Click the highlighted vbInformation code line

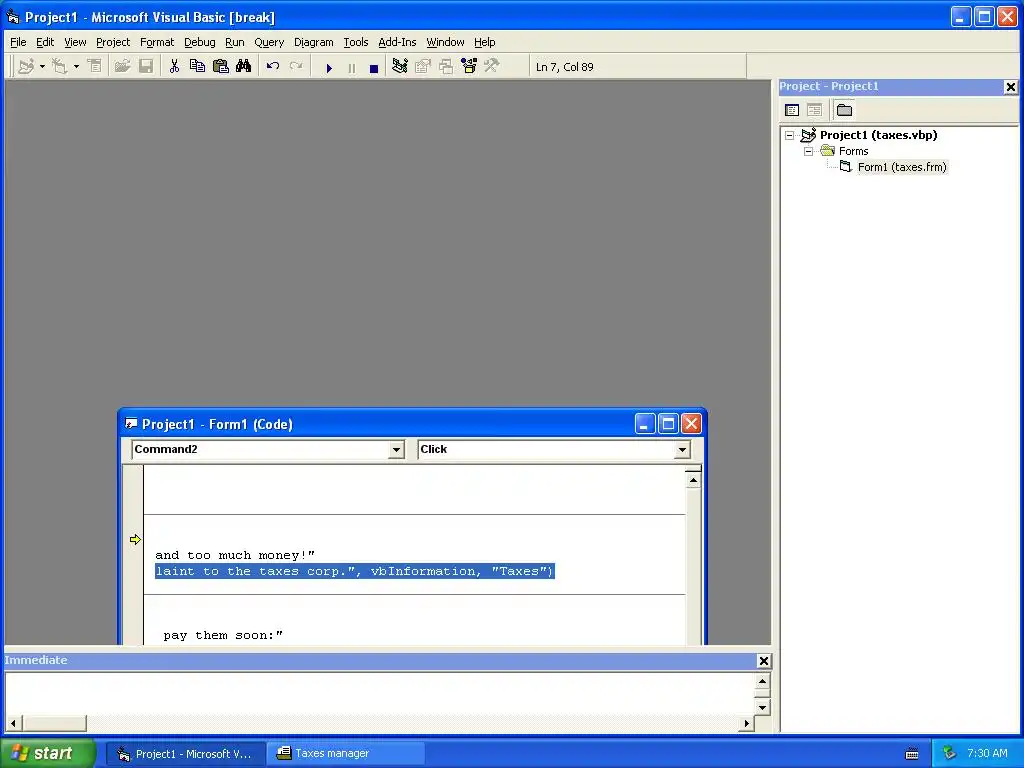pyautogui.click(x=355, y=571)
